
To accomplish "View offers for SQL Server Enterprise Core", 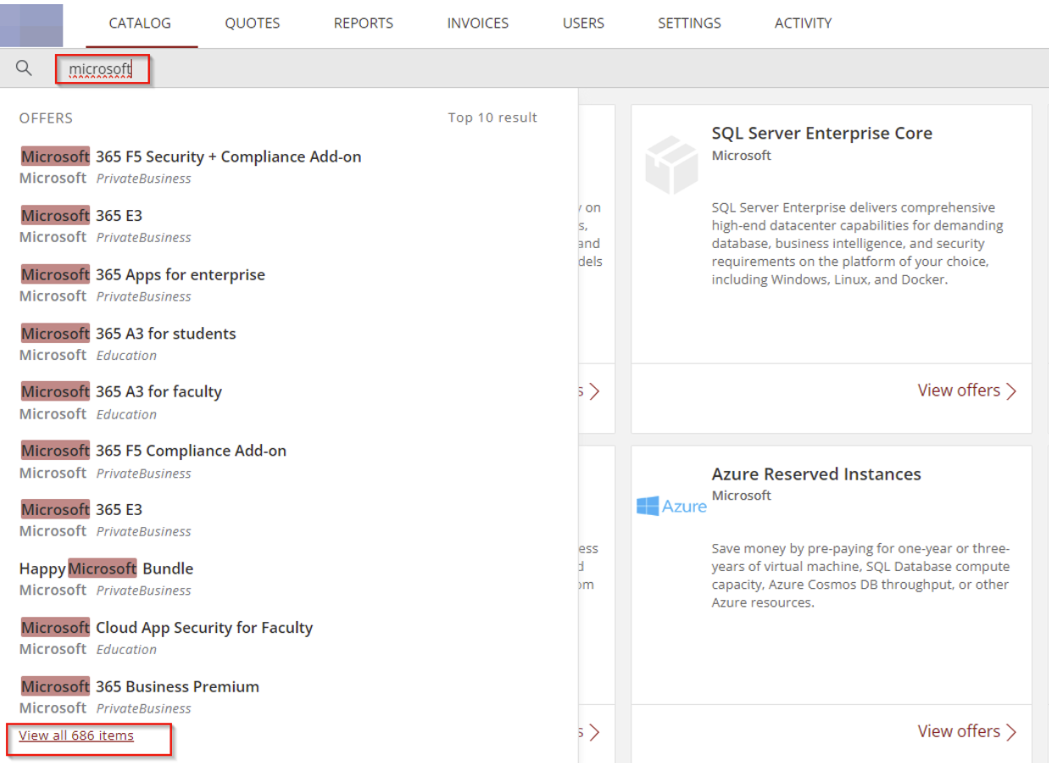I will [967, 390].
